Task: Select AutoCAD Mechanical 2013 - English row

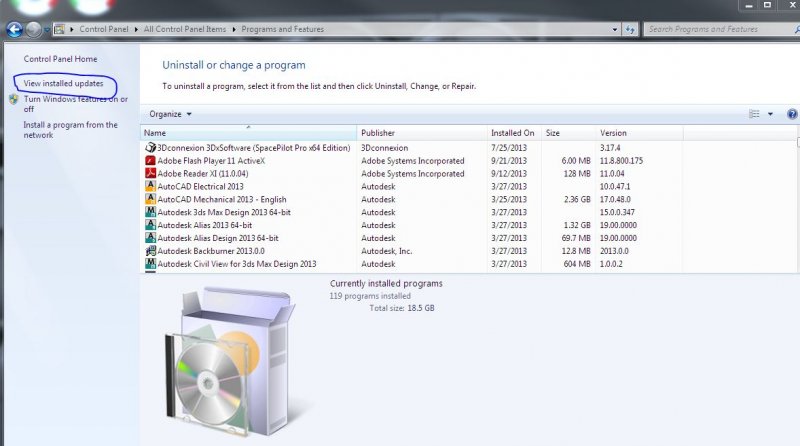Action: coord(222,199)
